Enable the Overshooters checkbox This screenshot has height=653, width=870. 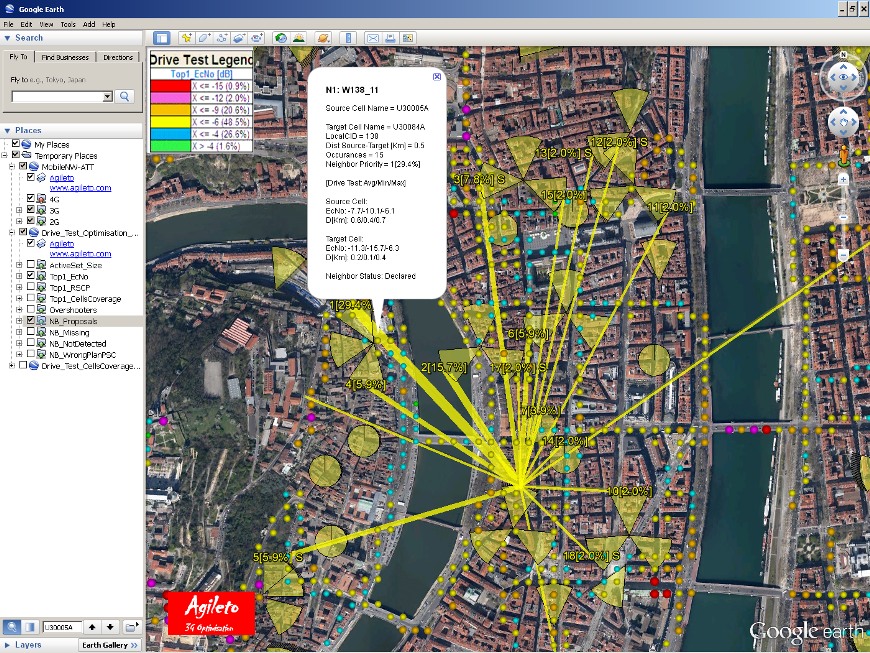(x=30, y=310)
